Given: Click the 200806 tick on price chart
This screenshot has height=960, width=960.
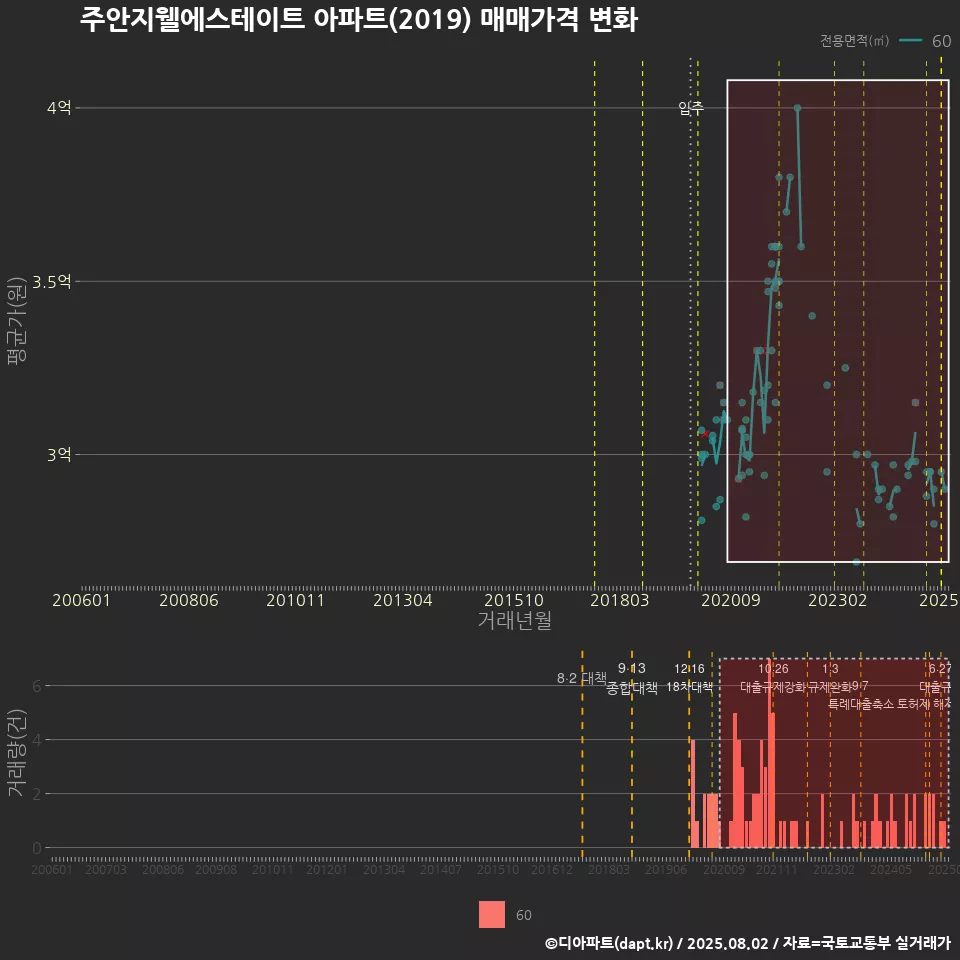Looking at the screenshot, I should pyautogui.click(x=189, y=600).
